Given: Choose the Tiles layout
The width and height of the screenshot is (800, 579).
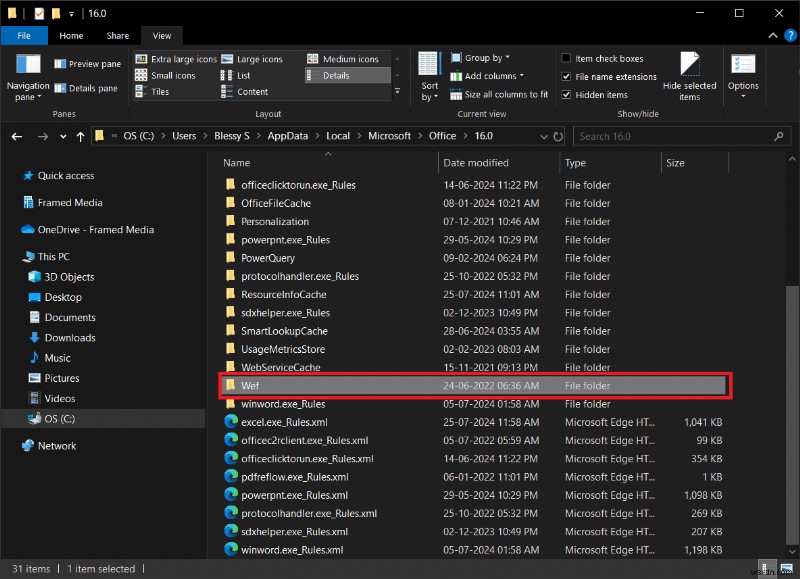Looking at the screenshot, I should [152, 92].
